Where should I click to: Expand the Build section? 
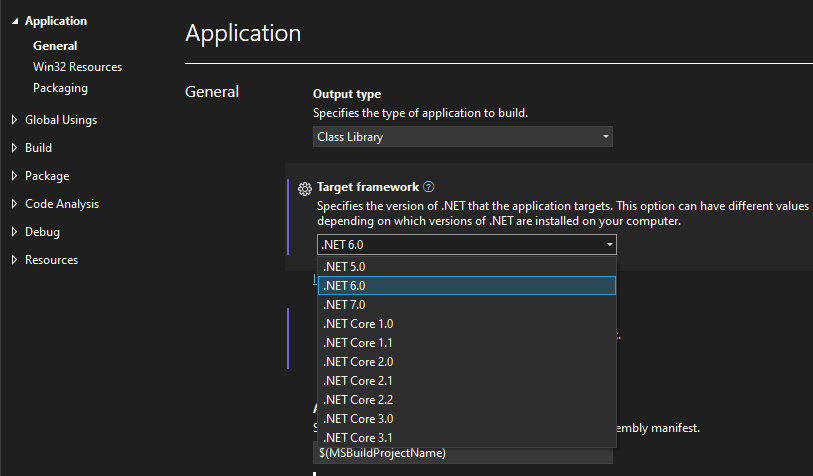pos(15,148)
